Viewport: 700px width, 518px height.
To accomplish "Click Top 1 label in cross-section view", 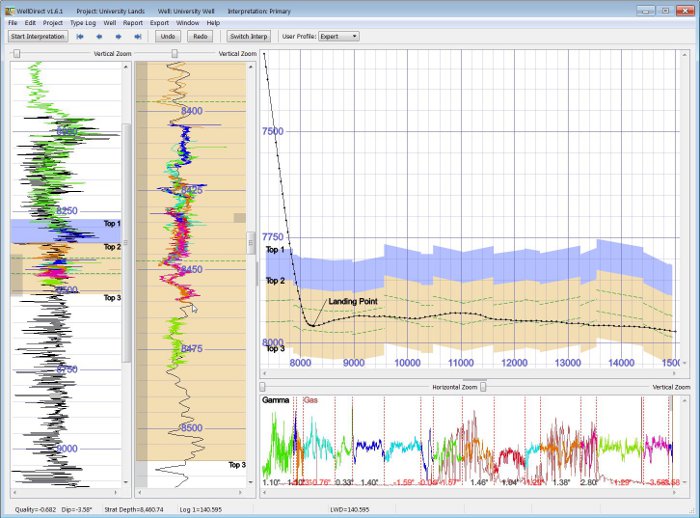I will 275,250.
